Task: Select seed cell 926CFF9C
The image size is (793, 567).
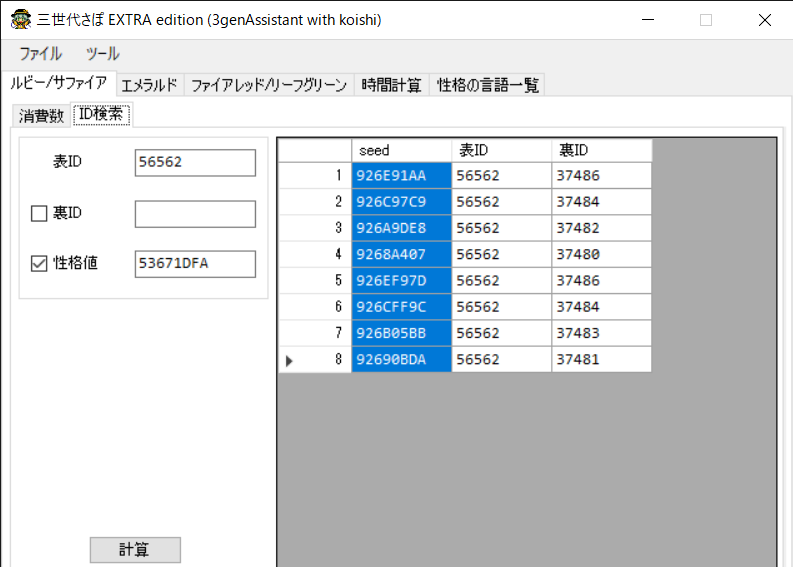Action: pyautogui.click(x=402, y=307)
